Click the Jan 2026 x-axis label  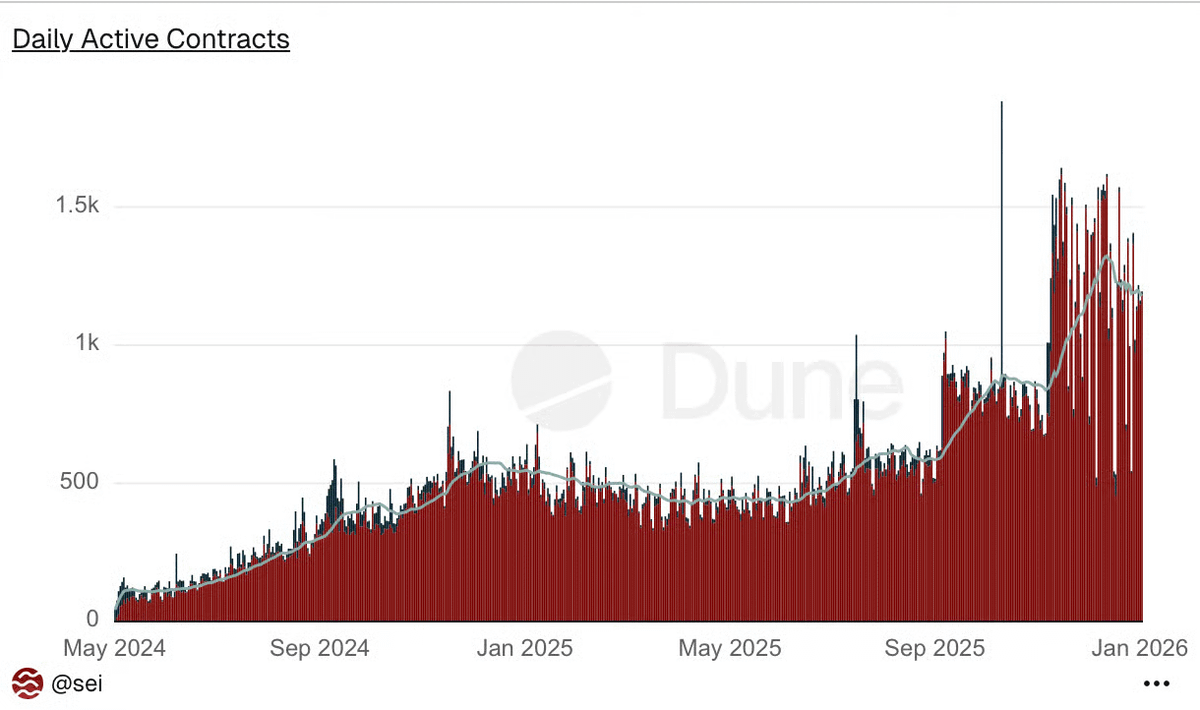(1139, 648)
